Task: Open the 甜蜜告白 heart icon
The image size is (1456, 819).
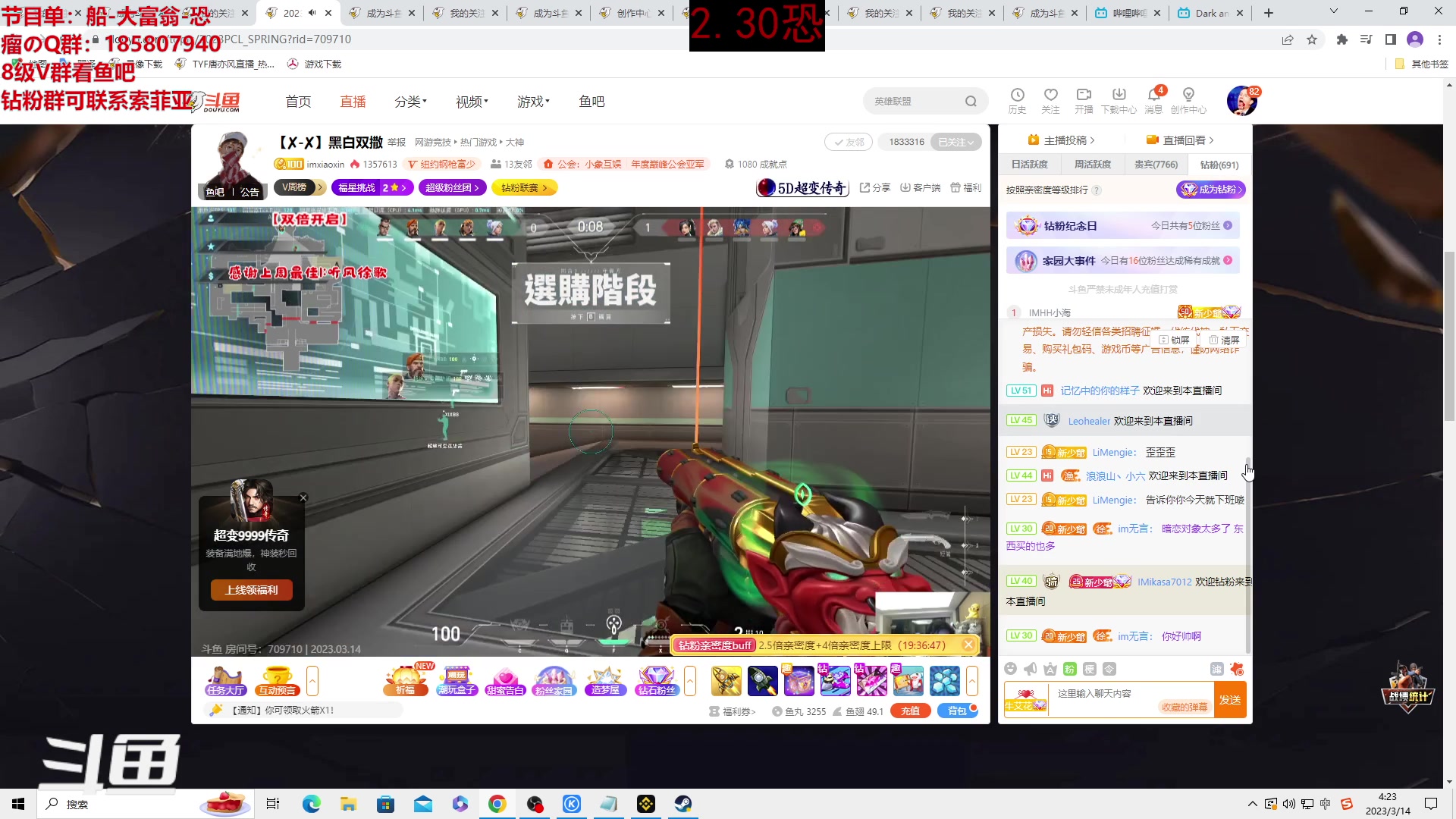Action: tap(505, 680)
